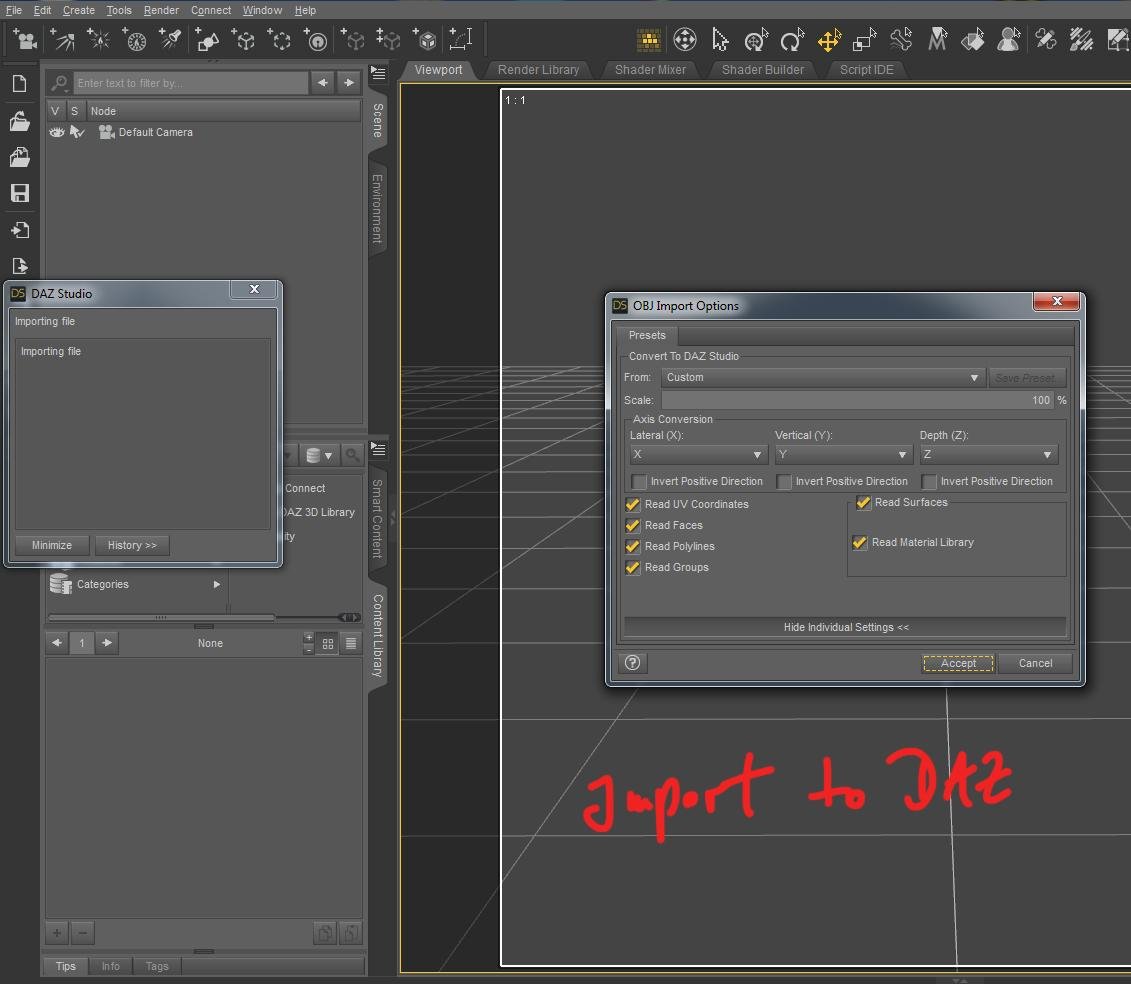Activate the Scale tool

863,40
